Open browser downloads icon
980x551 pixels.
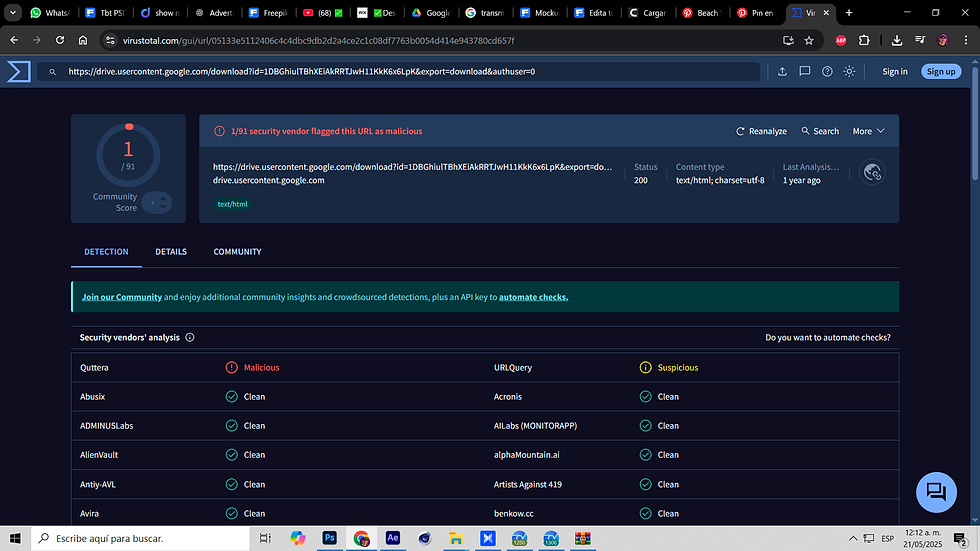[x=896, y=40]
